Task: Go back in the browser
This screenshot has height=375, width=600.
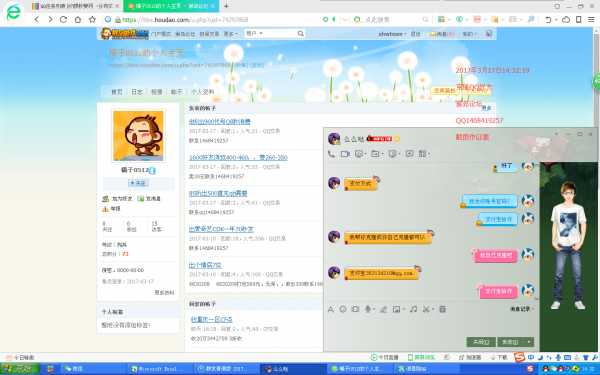Action: (x=37, y=19)
